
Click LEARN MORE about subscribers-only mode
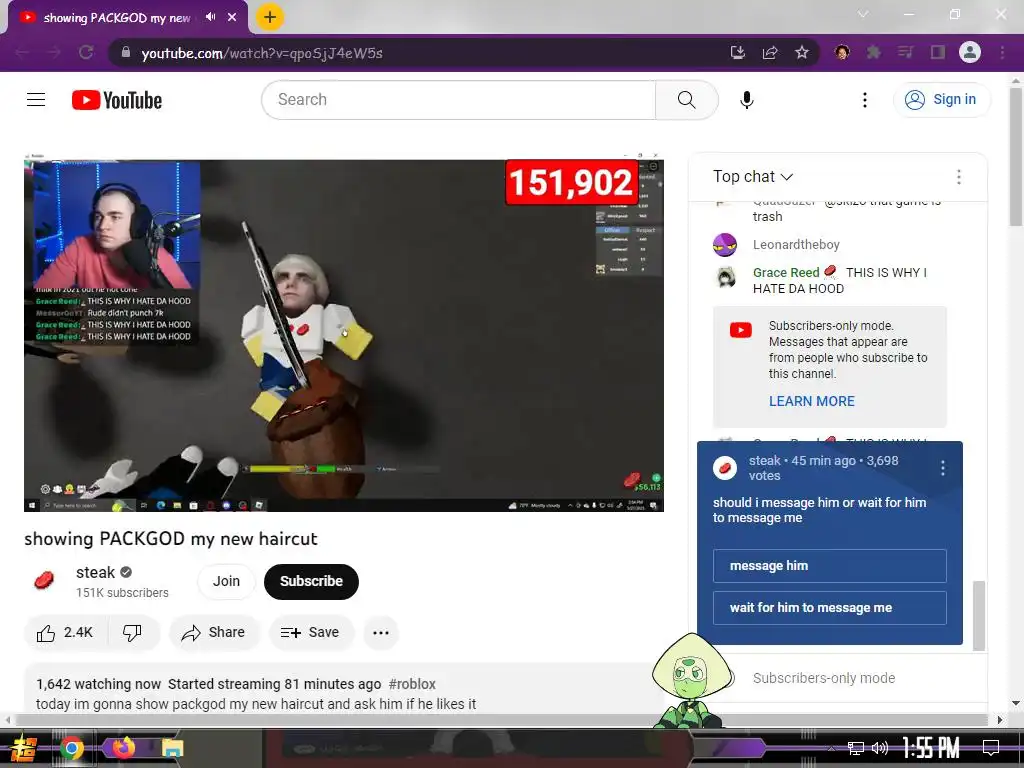point(812,401)
